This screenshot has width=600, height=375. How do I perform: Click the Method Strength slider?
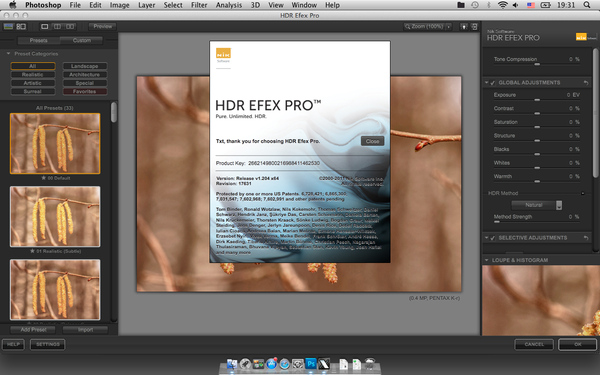pyautogui.click(x=537, y=222)
